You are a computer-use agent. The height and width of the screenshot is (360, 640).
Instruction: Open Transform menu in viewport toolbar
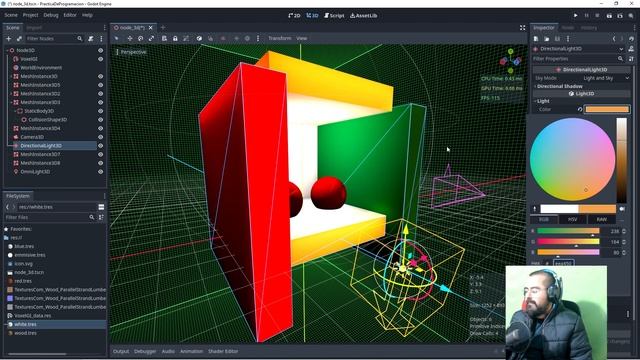280,38
